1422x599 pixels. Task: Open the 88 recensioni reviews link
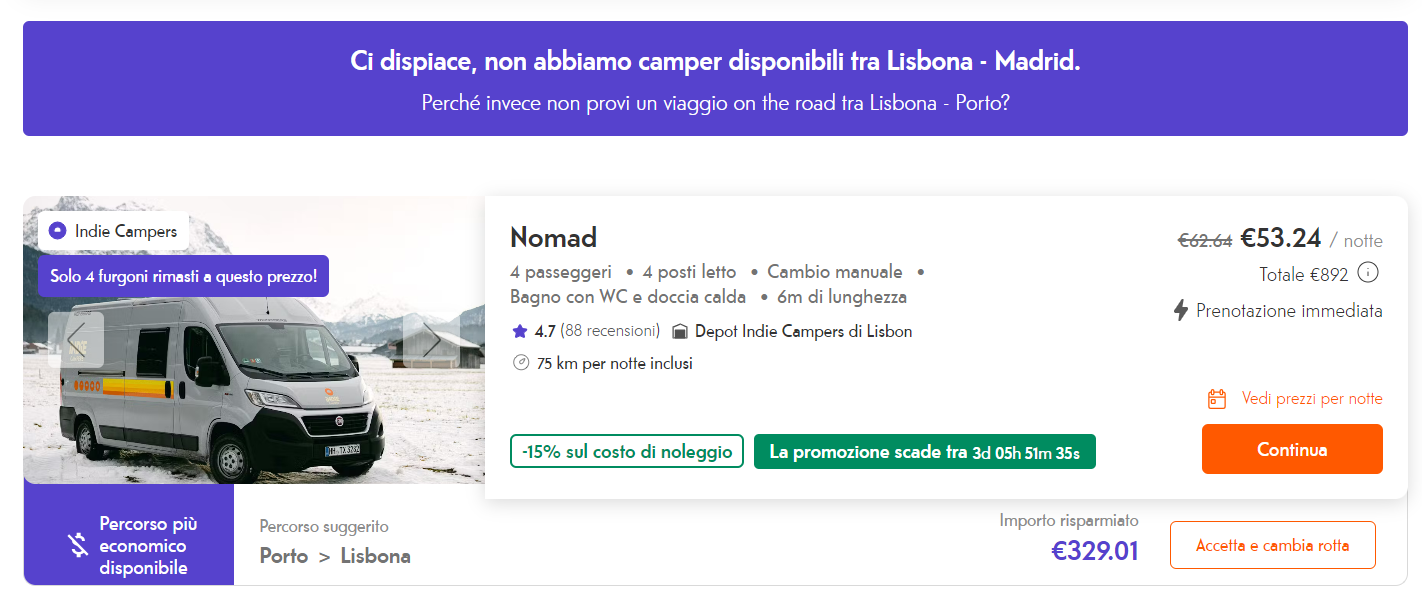click(610, 331)
